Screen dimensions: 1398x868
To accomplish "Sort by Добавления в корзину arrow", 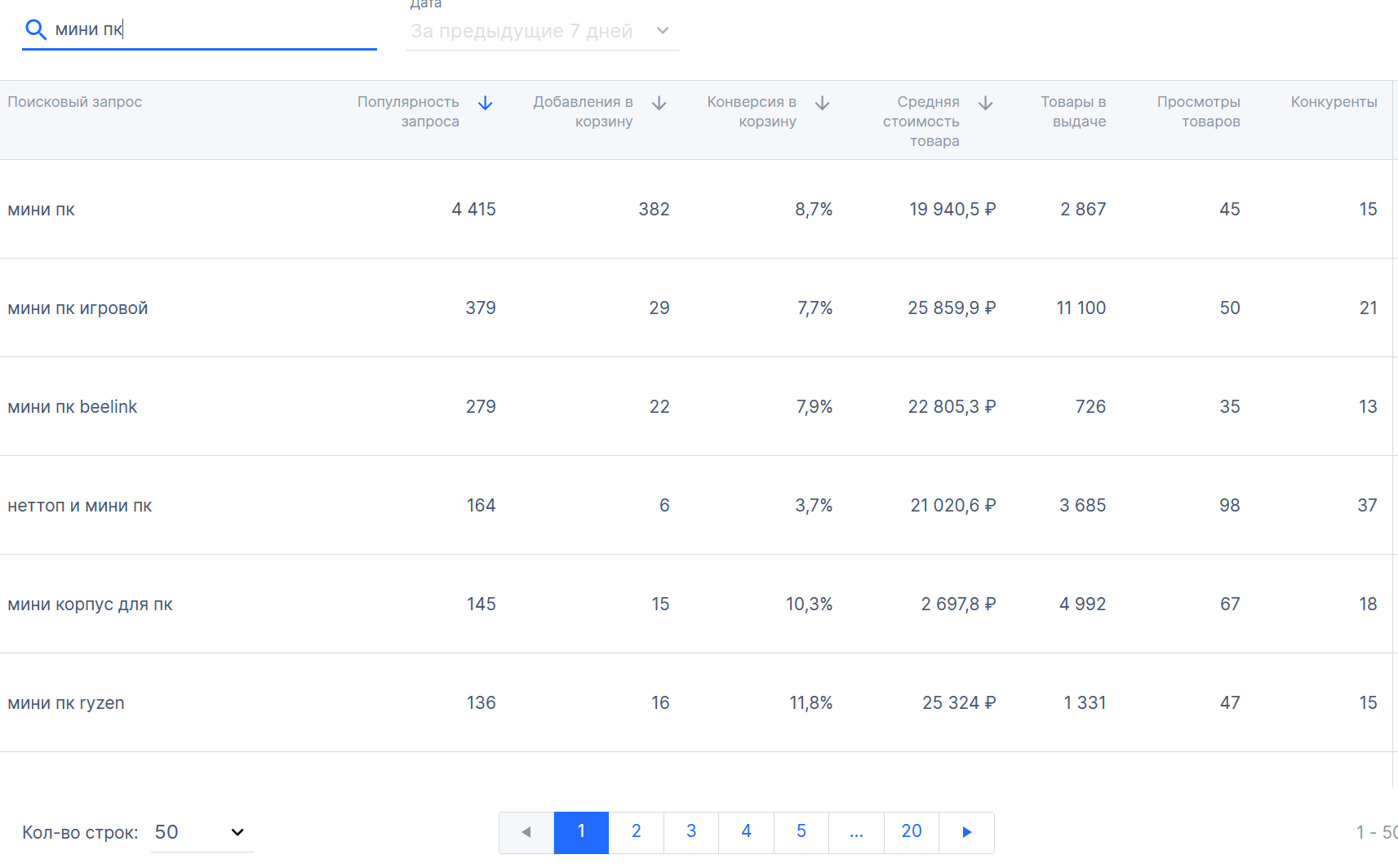I will point(659,104).
